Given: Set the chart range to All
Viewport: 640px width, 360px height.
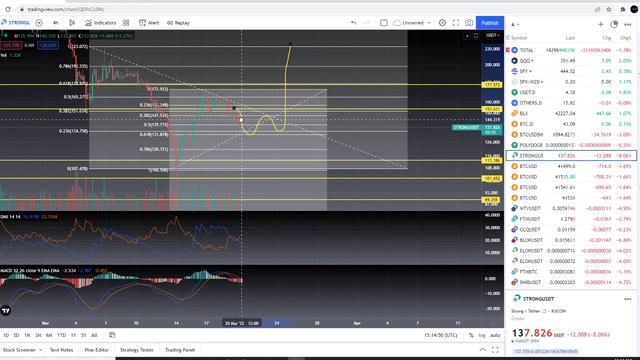Looking at the screenshot, I should click(94, 335).
